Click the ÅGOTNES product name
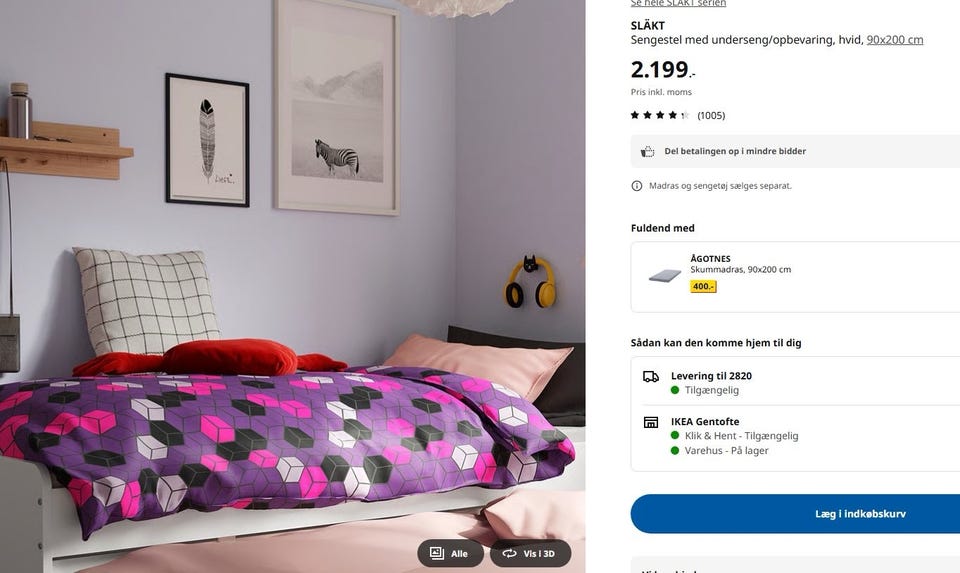Viewport: 960px width, 573px height. [710, 258]
